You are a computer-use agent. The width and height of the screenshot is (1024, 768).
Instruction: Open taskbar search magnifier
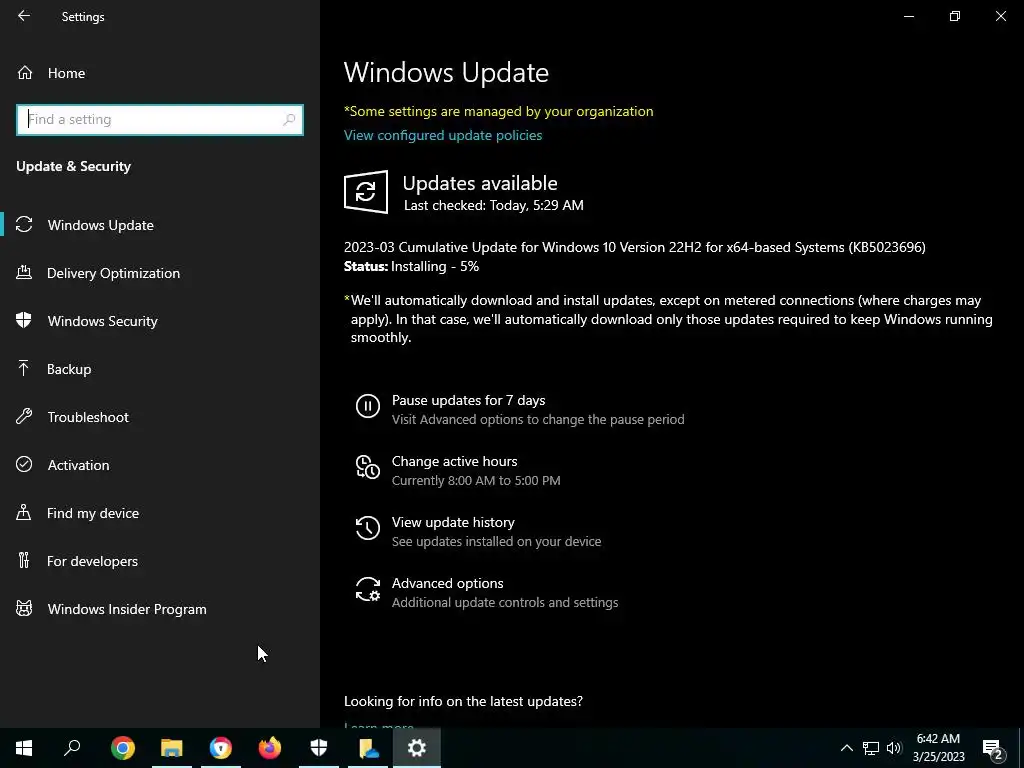[x=72, y=748]
